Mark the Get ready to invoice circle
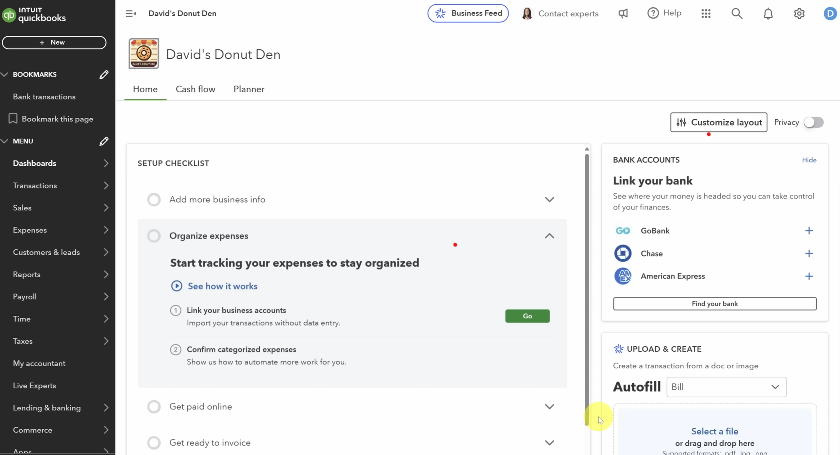Viewport: 840px width, 455px height. [154, 443]
